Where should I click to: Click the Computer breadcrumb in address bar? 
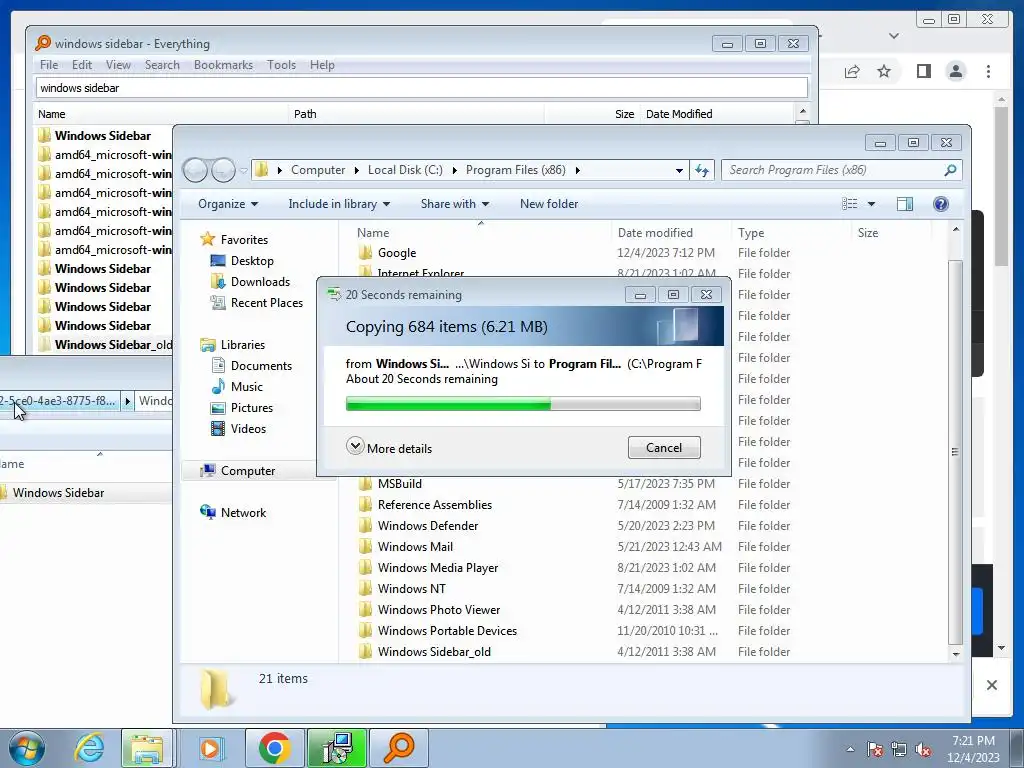pos(318,170)
